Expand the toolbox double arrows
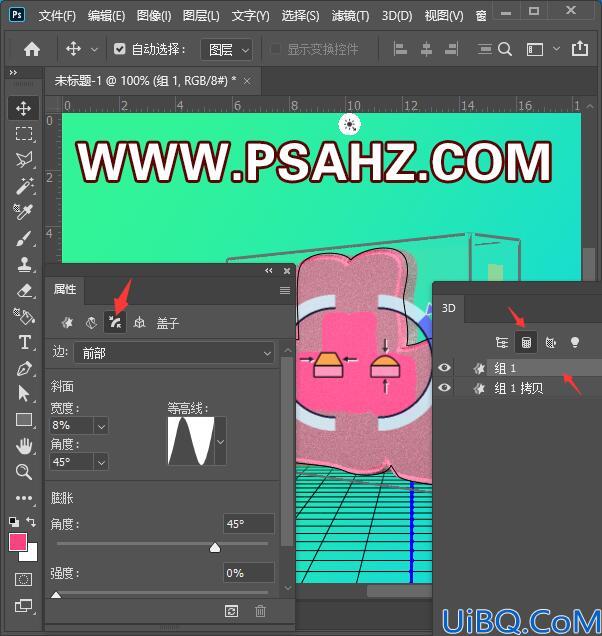 pyautogui.click(x=13, y=73)
